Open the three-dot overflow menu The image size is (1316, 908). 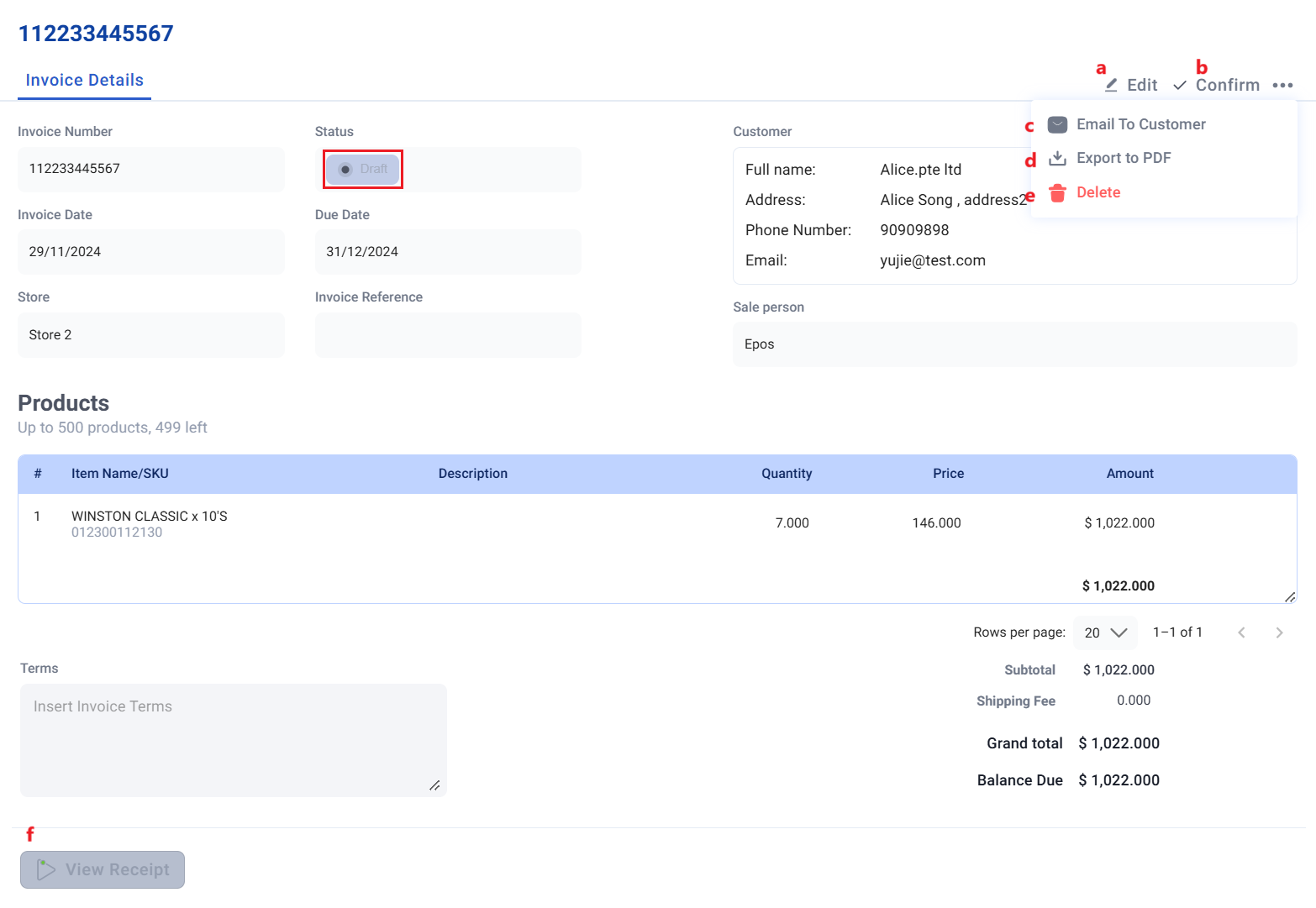[1283, 84]
